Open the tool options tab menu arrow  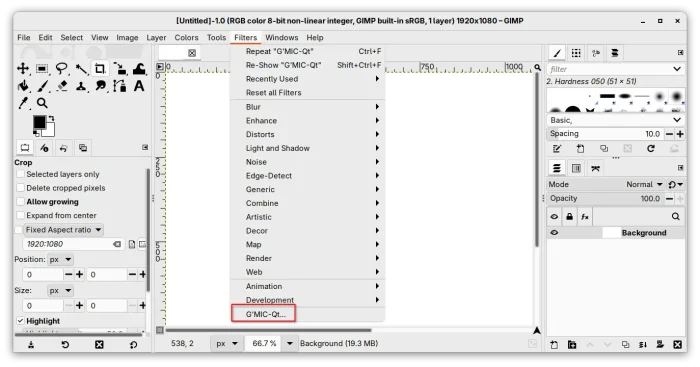pos(145,147)
